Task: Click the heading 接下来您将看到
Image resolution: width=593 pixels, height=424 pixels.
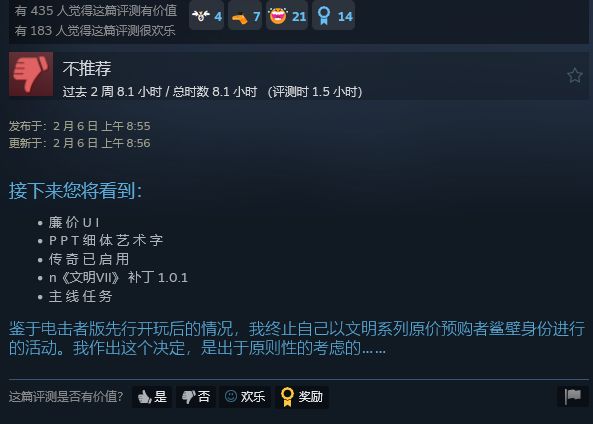Action: coord(76,190)
